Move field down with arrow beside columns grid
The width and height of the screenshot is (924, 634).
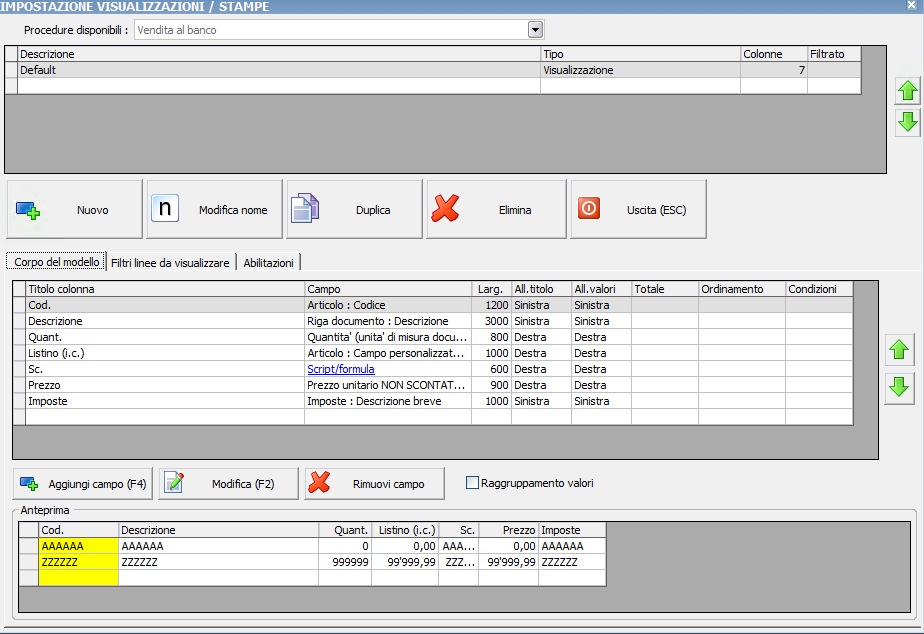[899, 387]
